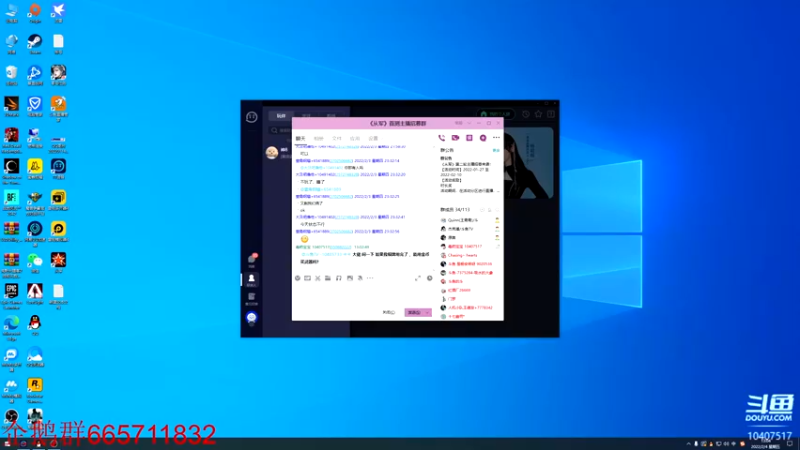Switch to the 文件 tab in chat window

click(x=337, y=138)
